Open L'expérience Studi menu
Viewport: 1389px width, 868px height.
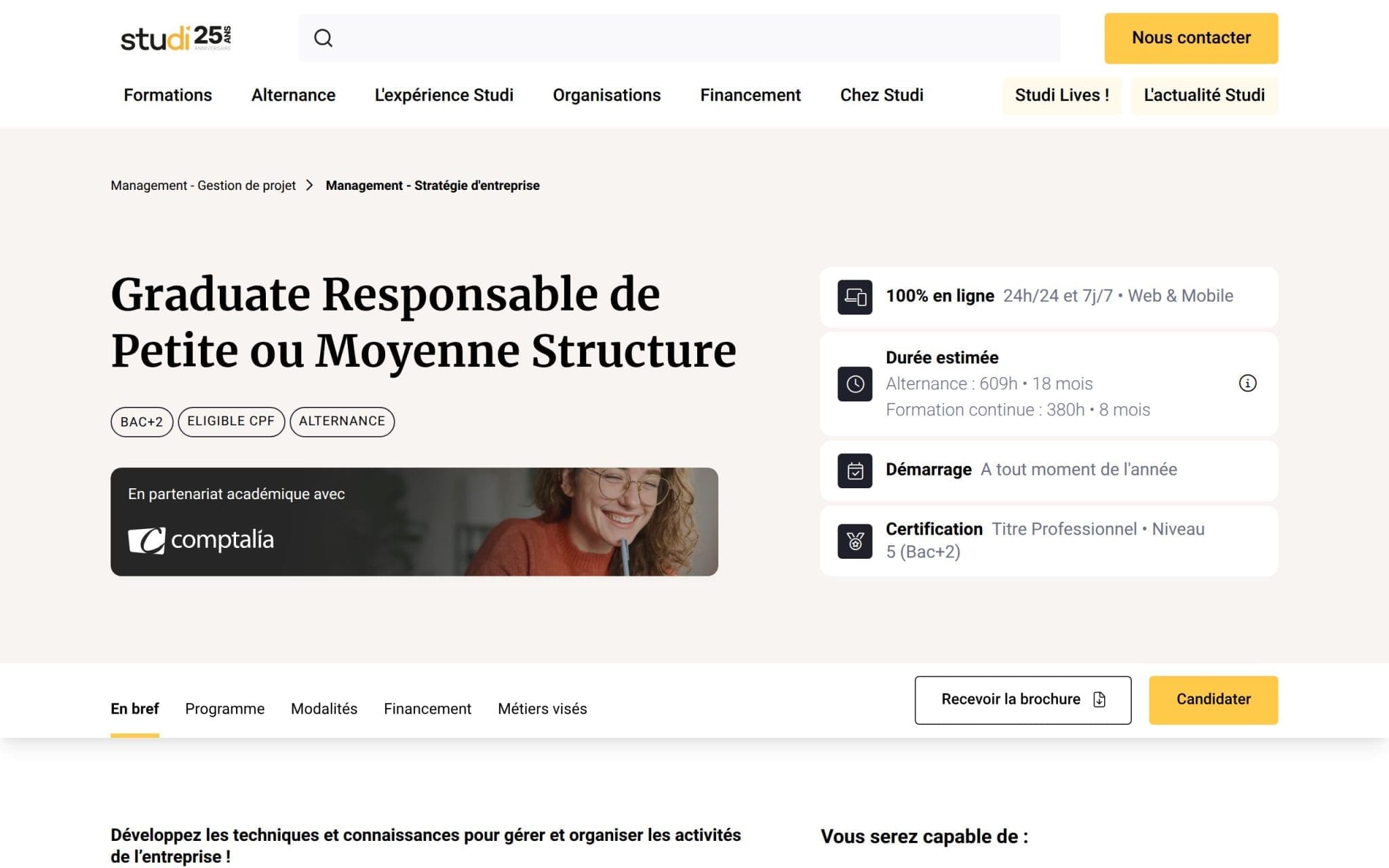pos(444,95)
